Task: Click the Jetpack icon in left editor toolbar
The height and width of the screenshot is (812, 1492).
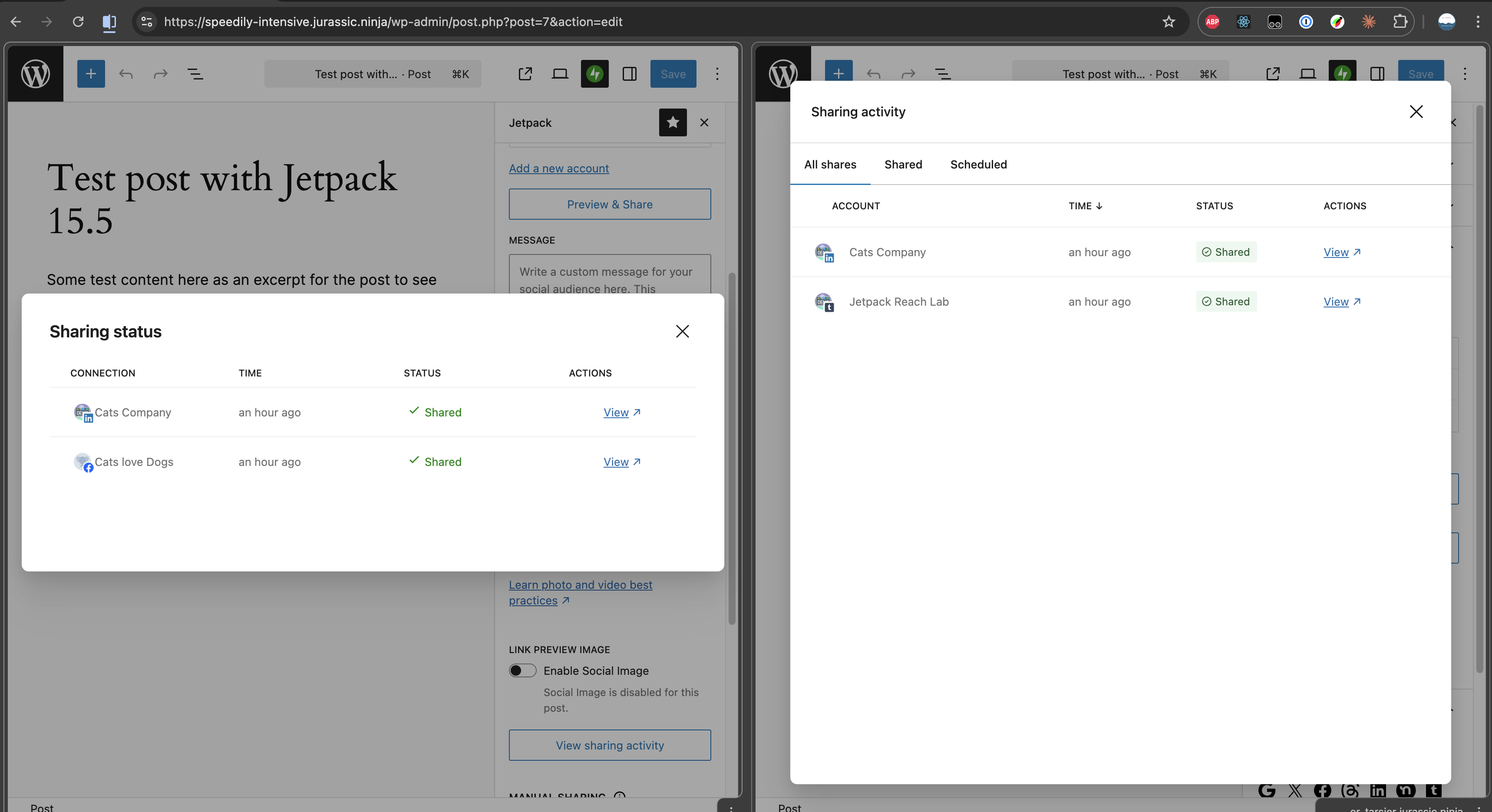Action: [x=594, y=74]
